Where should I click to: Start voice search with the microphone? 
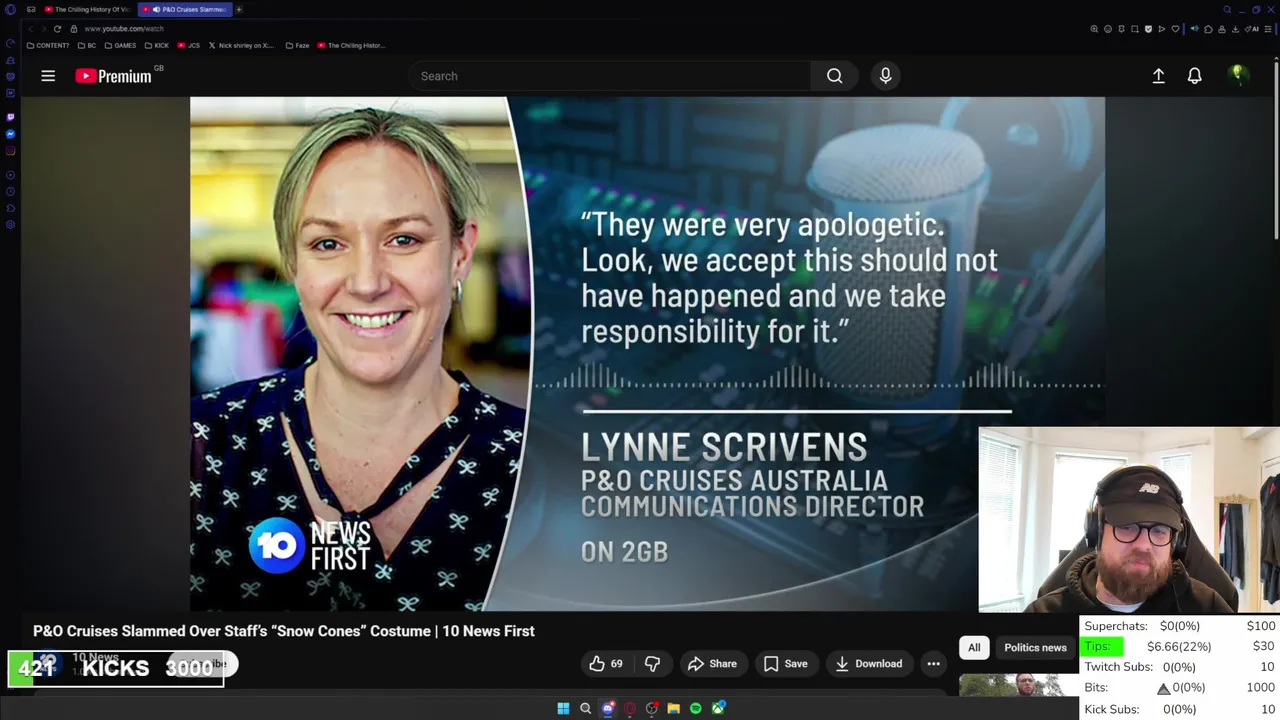pyautogui.click(x=885, y=76)
